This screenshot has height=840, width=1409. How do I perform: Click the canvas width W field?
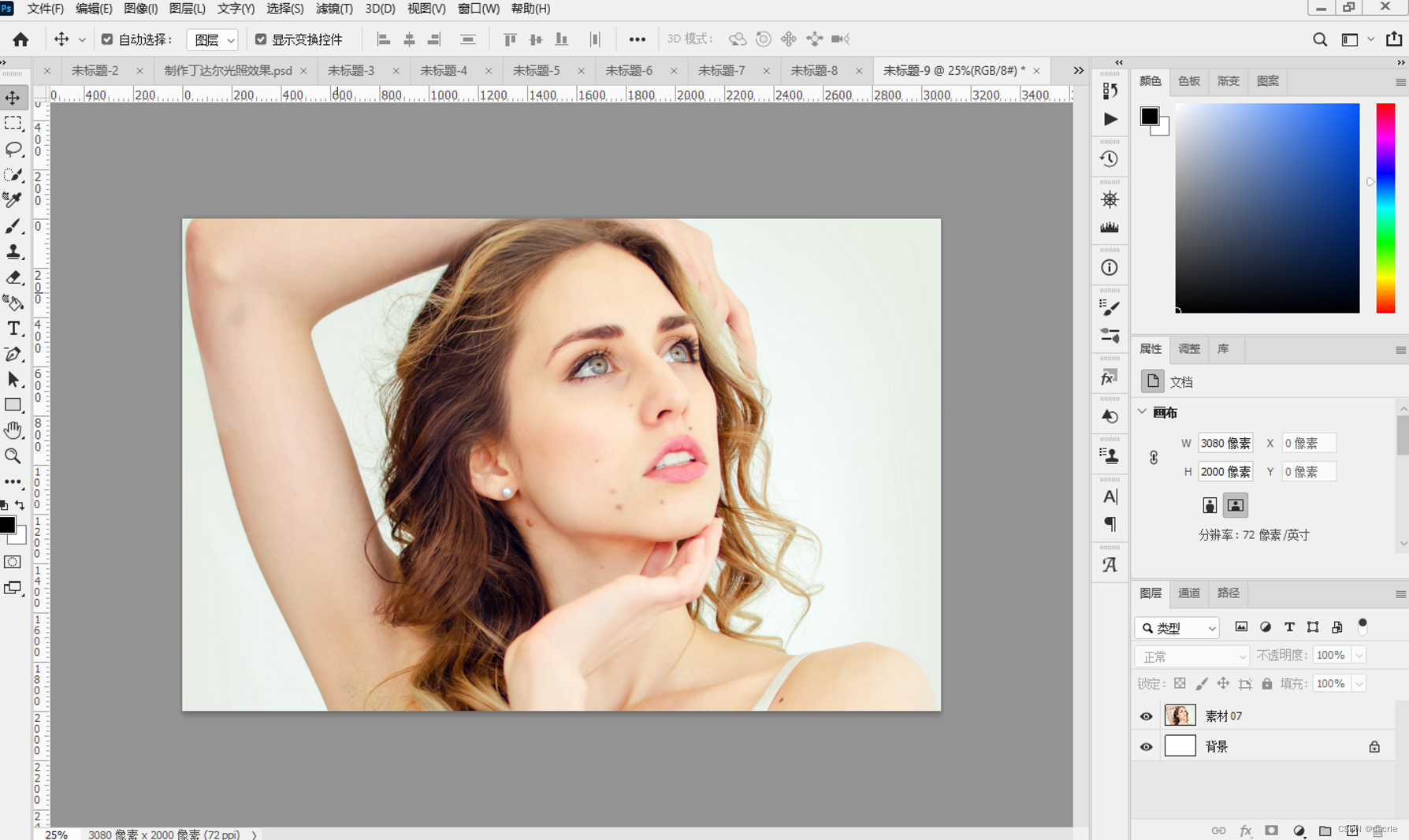(1225, 444)
